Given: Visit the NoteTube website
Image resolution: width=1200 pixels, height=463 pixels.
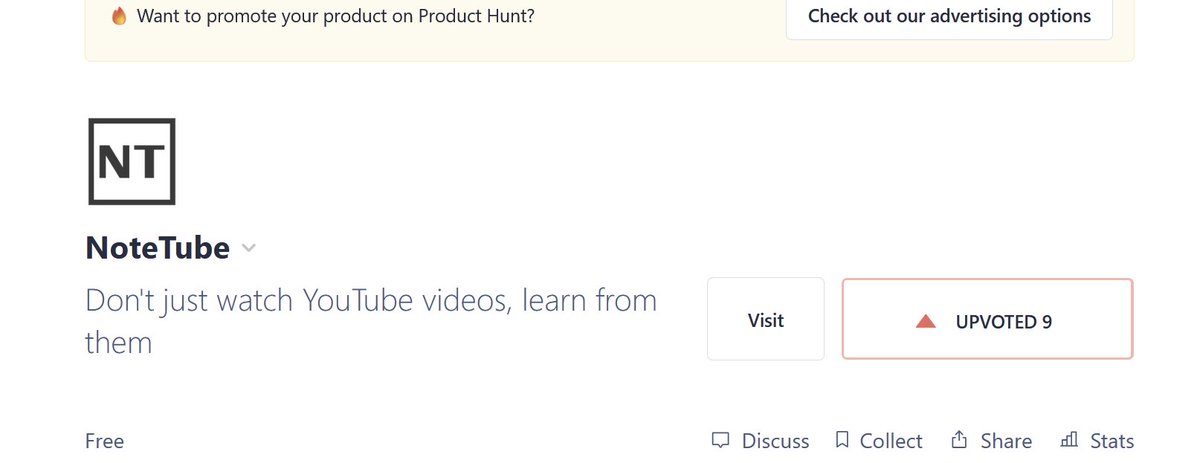Looking at the screenshot, I should click(x=766, y=319).
